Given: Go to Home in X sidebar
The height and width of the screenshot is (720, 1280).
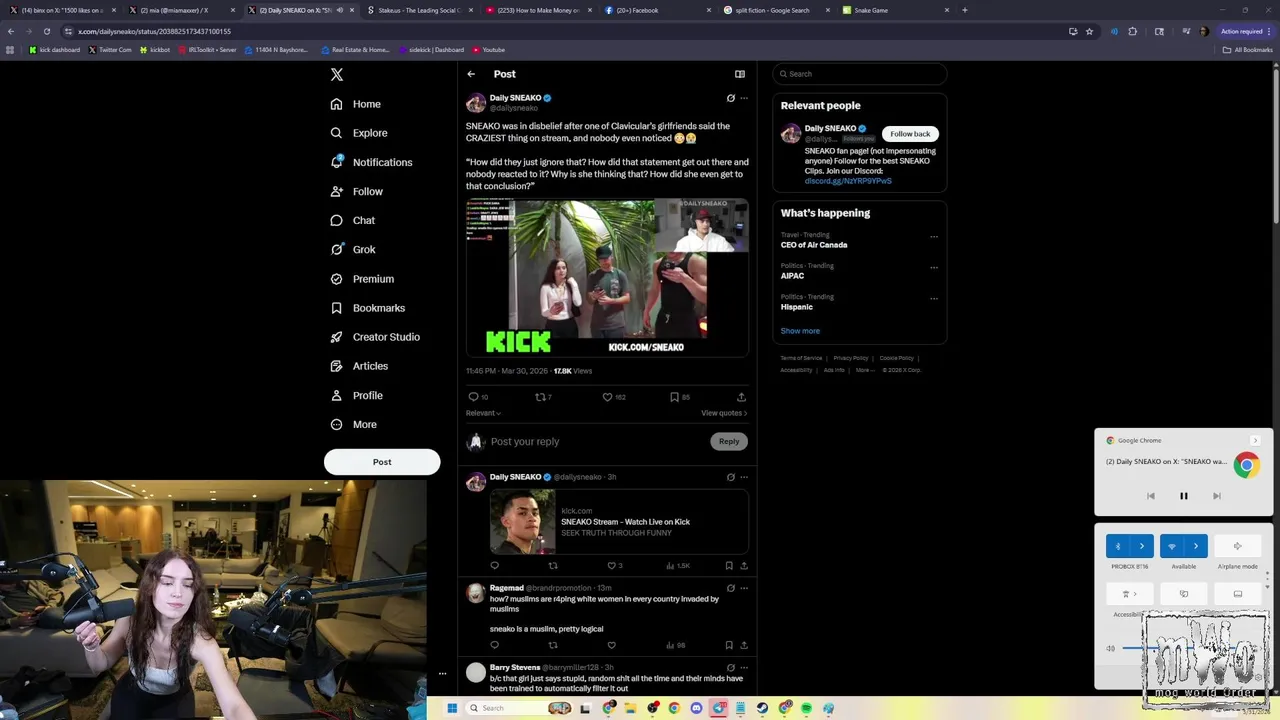Looking at the screenshot, I should pyautogui.click(x=356, y=104).
